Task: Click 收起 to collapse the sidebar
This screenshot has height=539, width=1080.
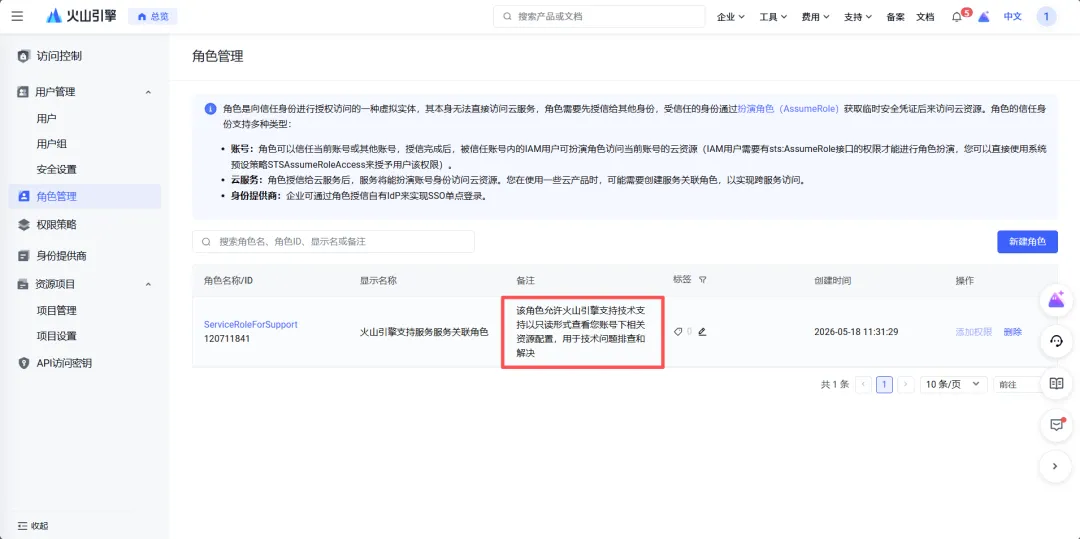Action: coord(33,525)
